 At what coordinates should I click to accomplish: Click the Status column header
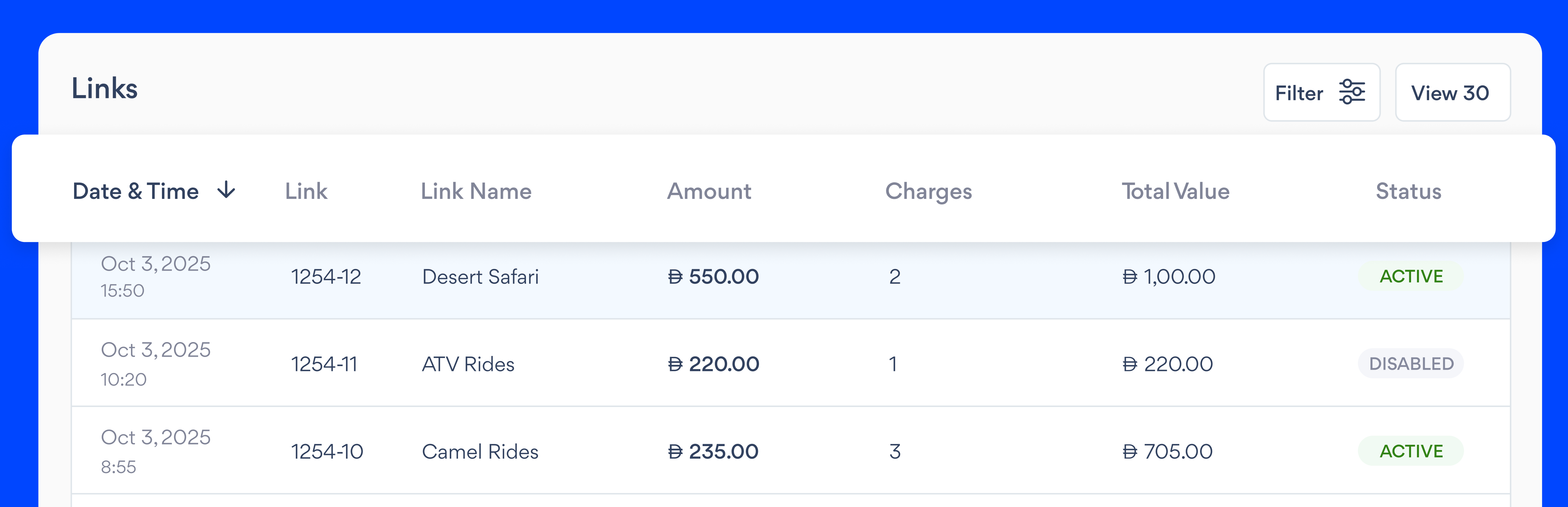[1408, 191]
